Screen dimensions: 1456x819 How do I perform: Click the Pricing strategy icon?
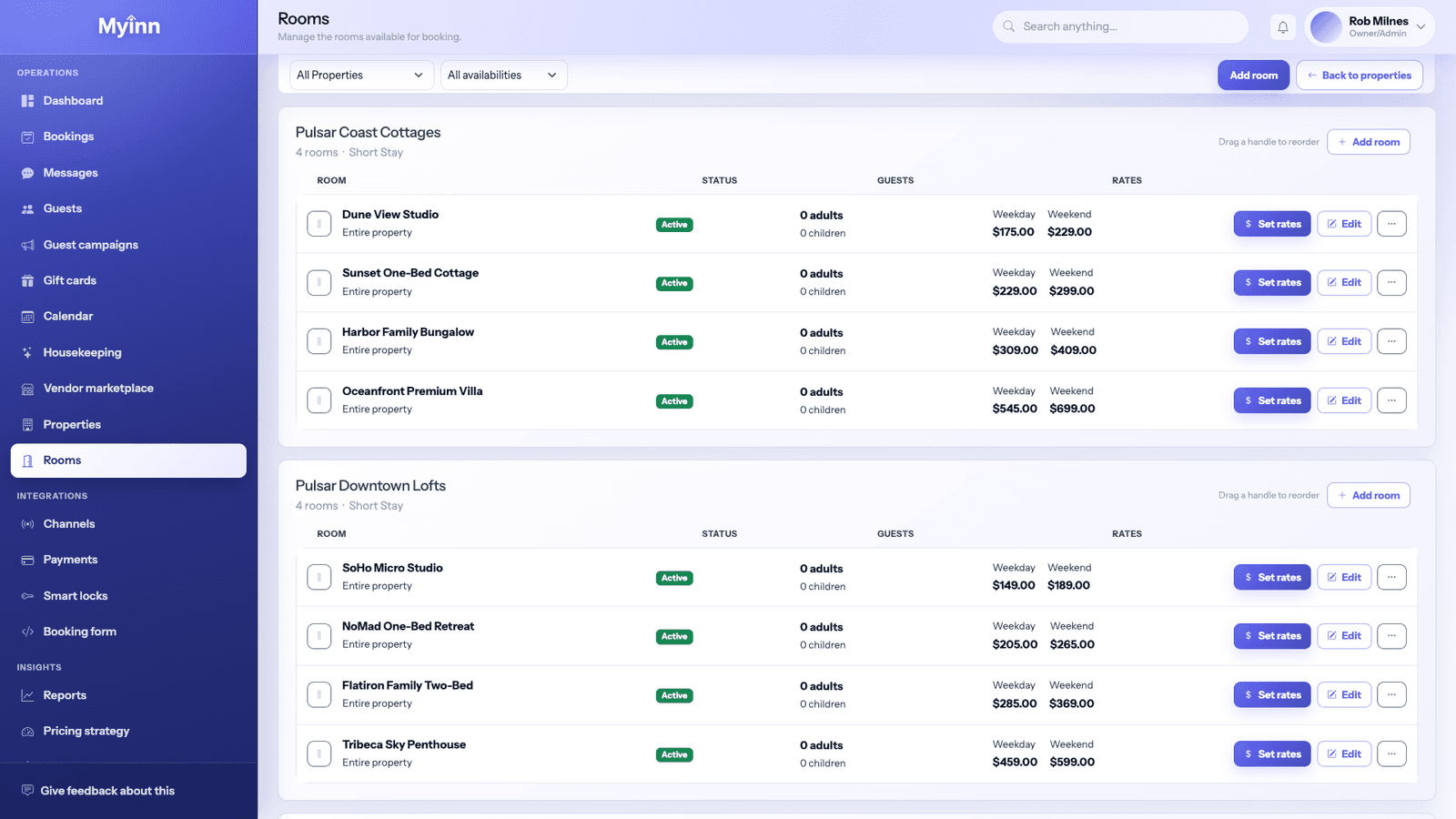[x=27, y=731]
